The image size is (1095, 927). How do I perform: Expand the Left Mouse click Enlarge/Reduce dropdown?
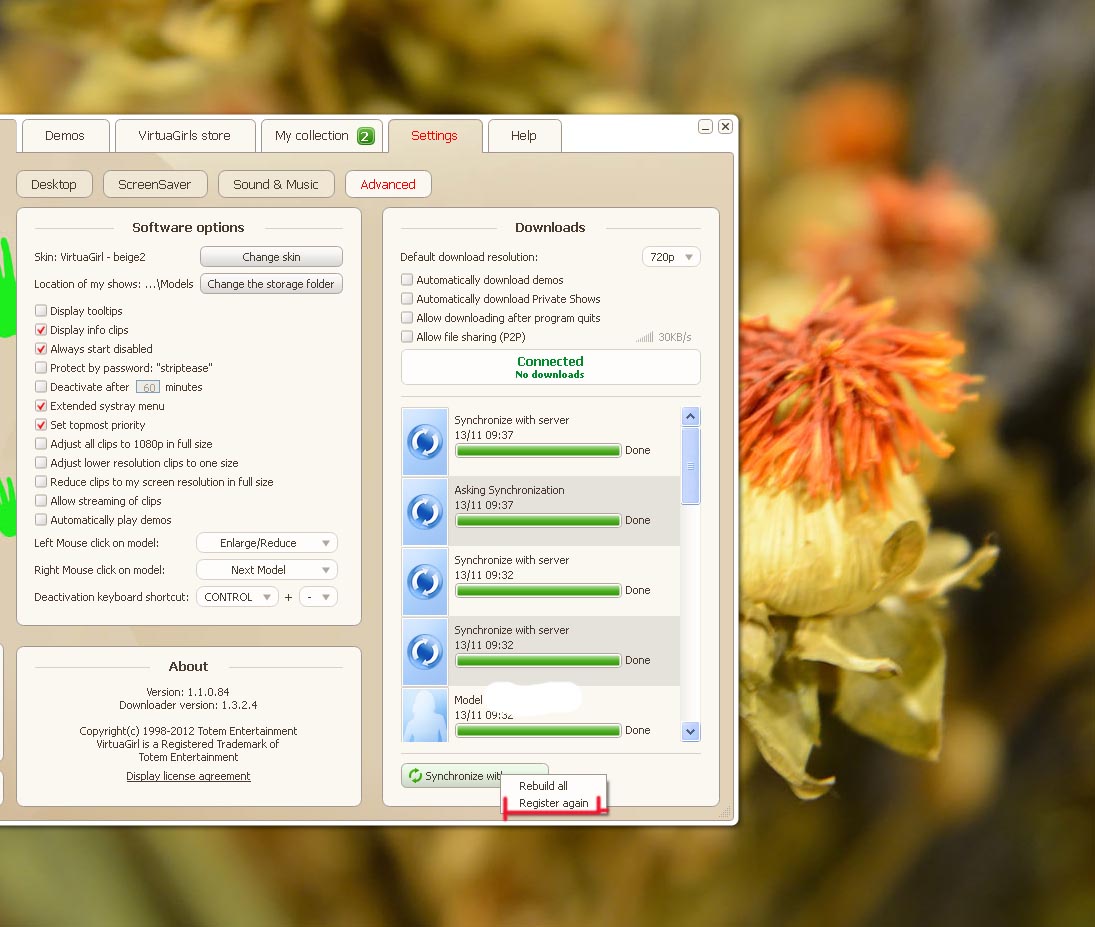pos(266,543)
